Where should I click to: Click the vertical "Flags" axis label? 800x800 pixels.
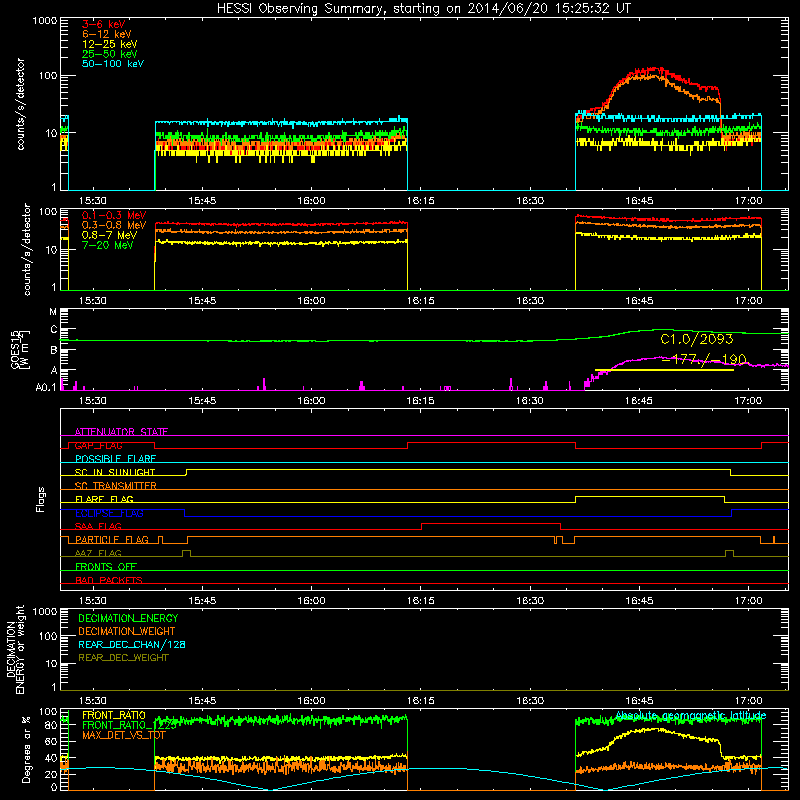click(41, 499)
